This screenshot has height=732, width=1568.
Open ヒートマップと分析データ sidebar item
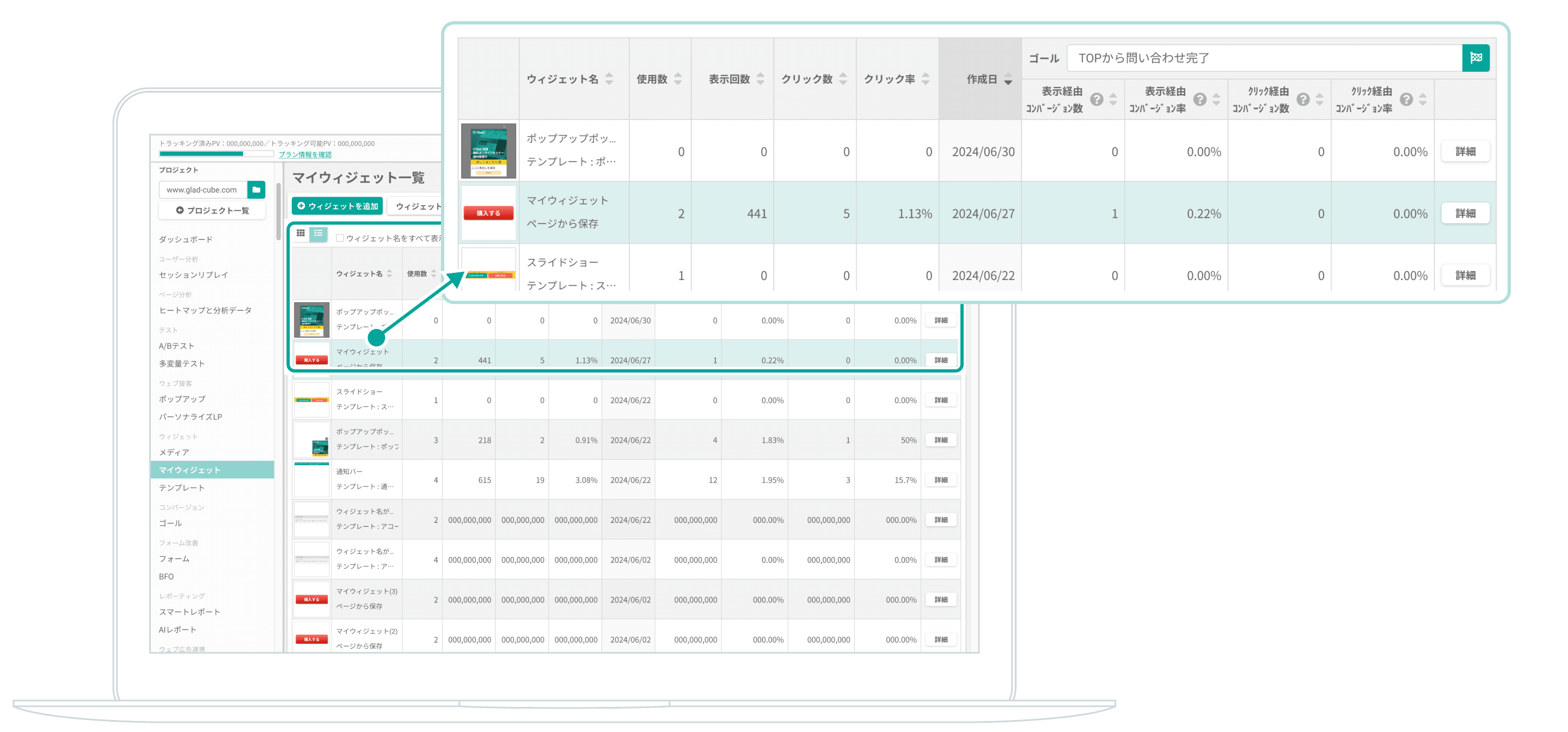(205, 310)
